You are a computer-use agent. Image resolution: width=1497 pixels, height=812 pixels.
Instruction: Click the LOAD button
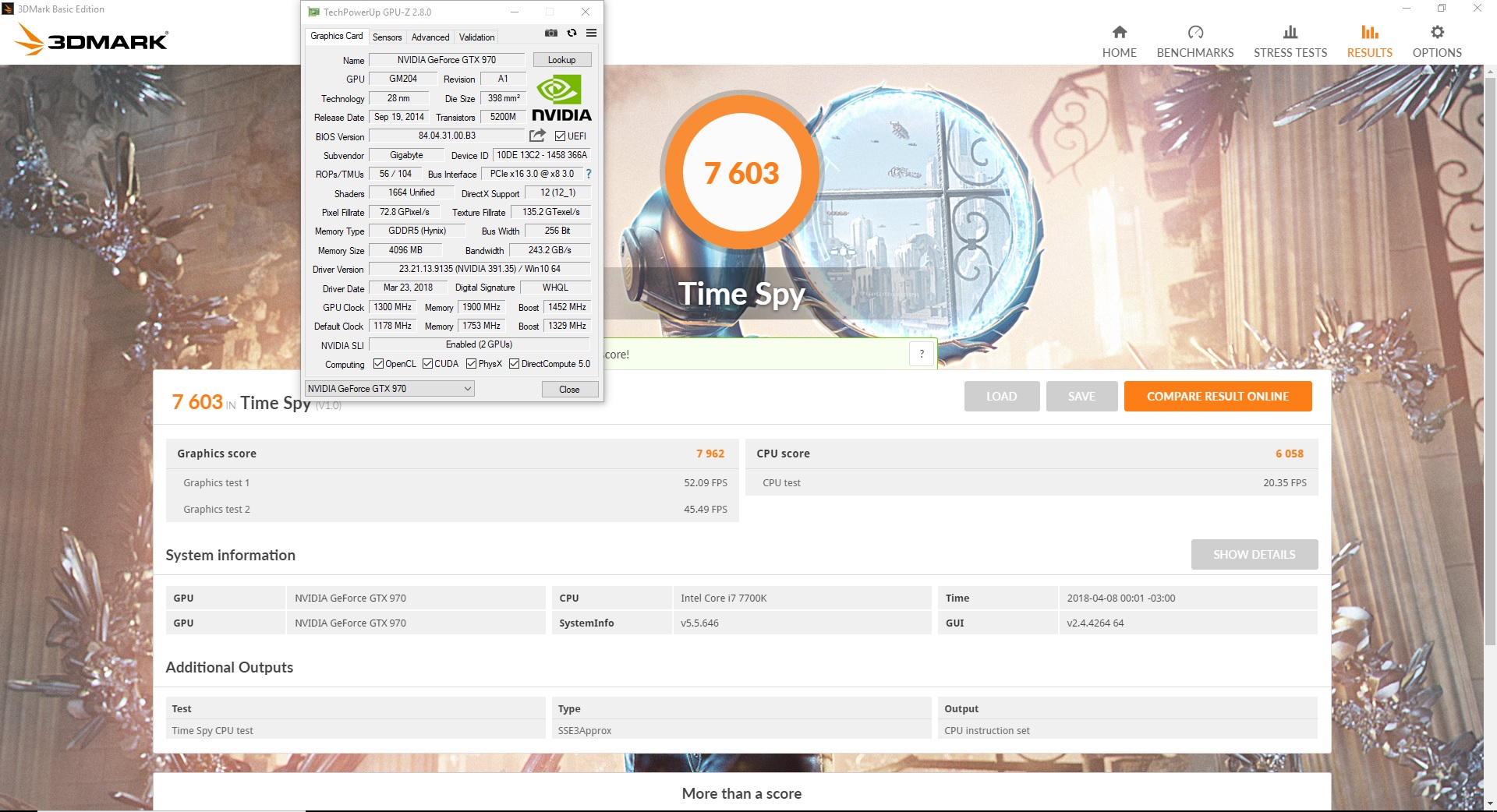coord(1001,396)
